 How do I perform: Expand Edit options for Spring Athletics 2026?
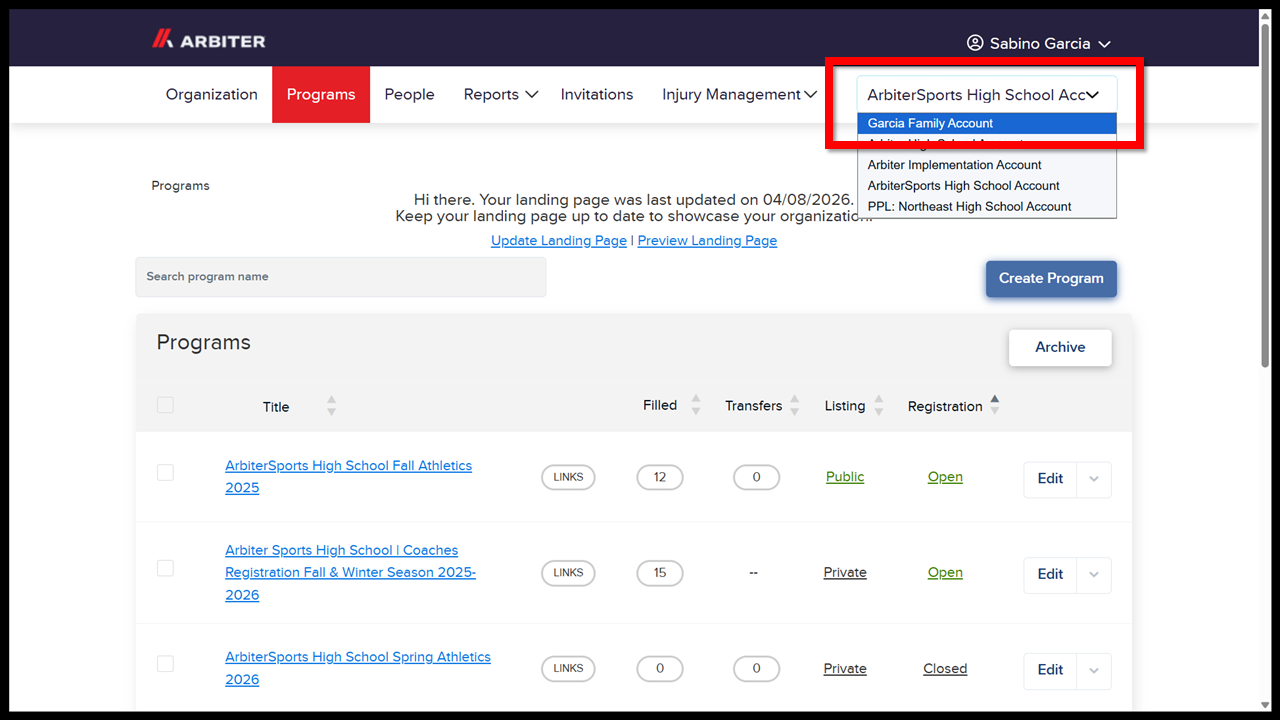coord(1094,670)
